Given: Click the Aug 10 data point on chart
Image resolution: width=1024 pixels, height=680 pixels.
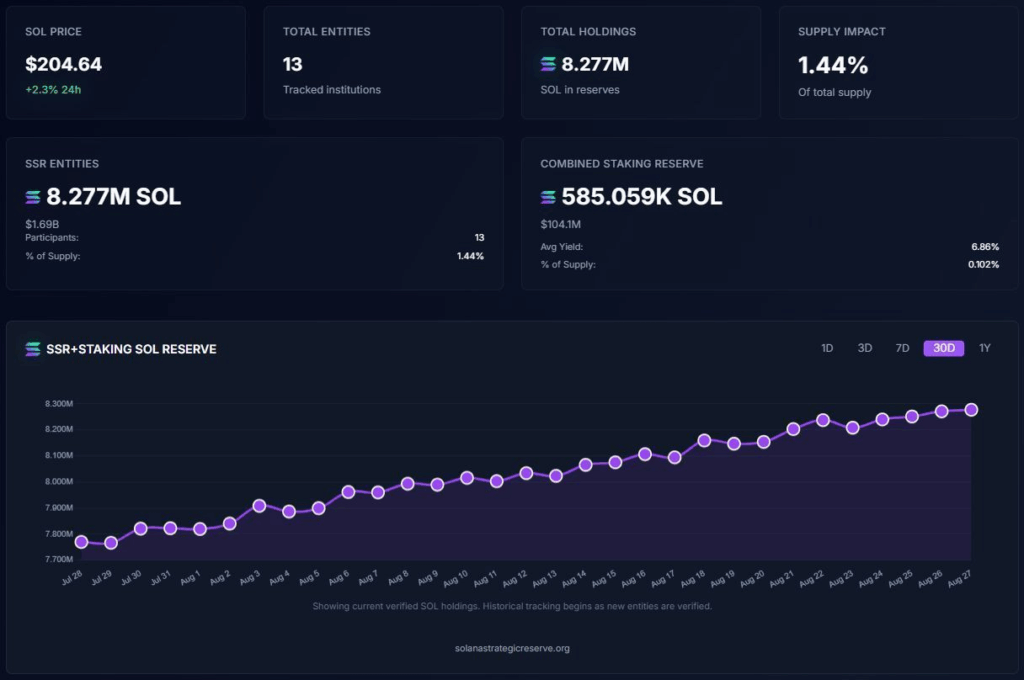Looking at the screenshot, I should coord(467,478).
